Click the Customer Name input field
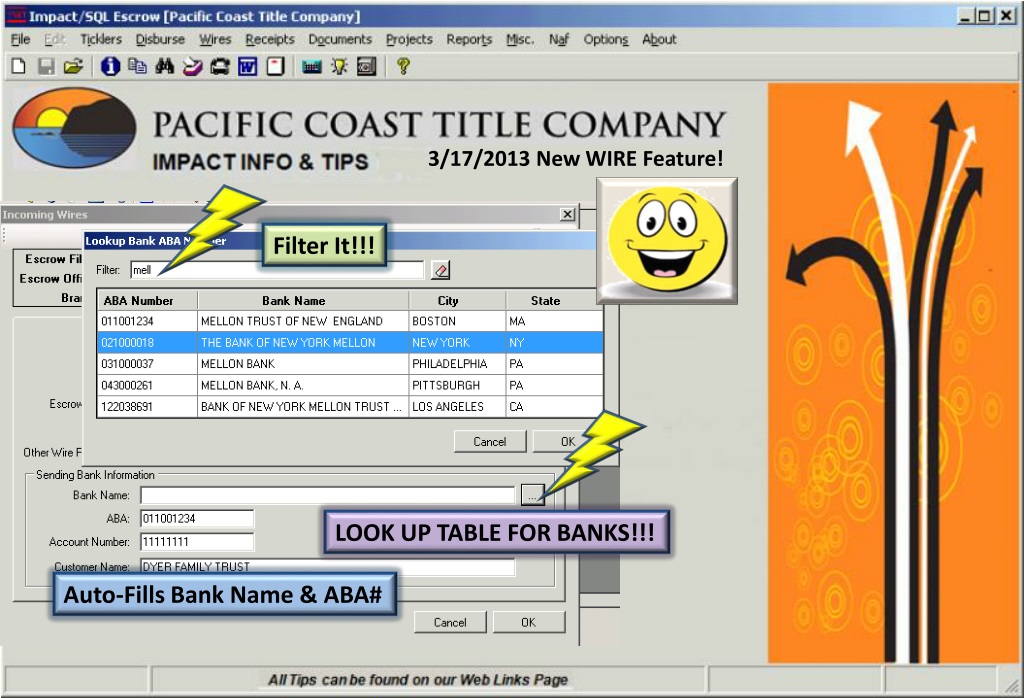 pos(328,566)
